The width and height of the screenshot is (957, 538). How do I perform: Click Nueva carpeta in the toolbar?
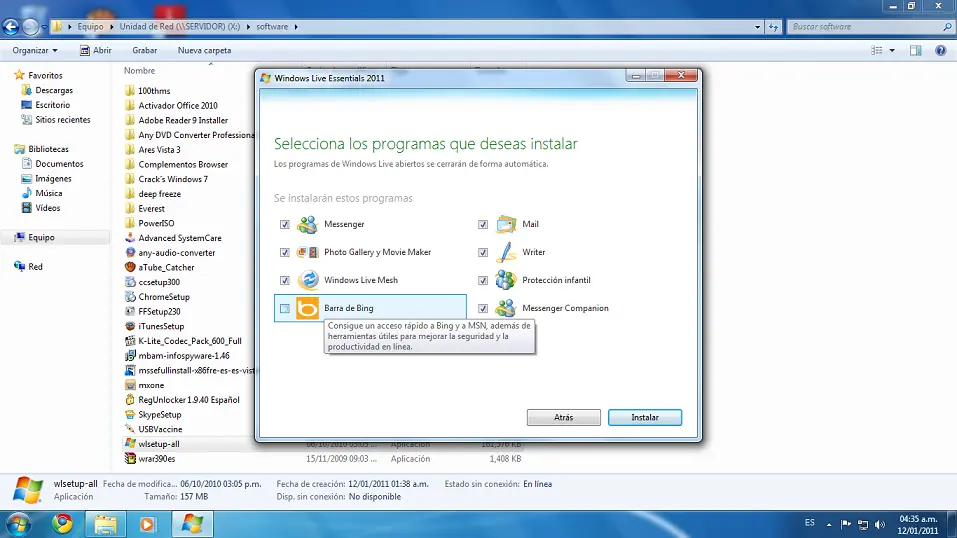click(204, 50)
